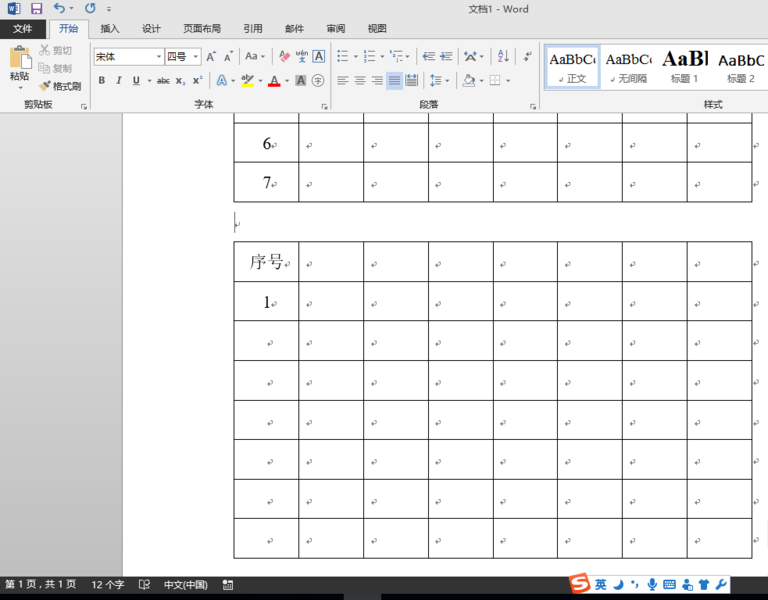Apply the 标题 1 heading style
Image resolution: width=768 pixels, height=600 pixels.
point(685,66)
